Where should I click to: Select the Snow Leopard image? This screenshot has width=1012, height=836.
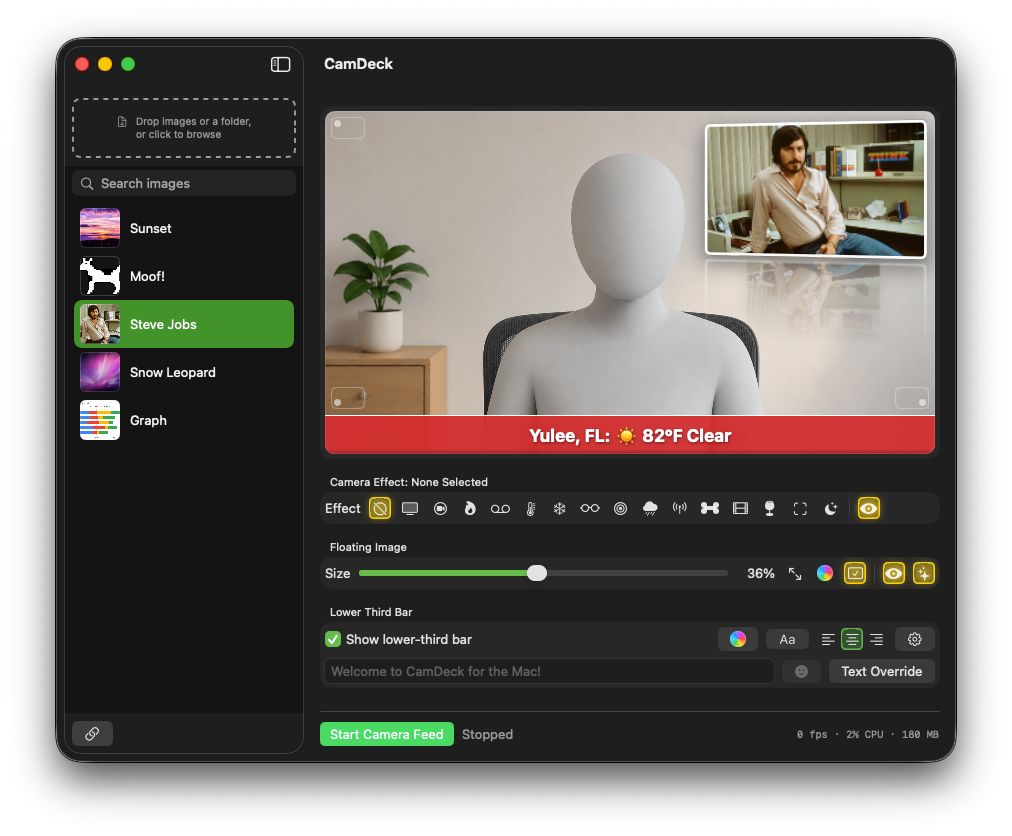(x=184, y=372)
